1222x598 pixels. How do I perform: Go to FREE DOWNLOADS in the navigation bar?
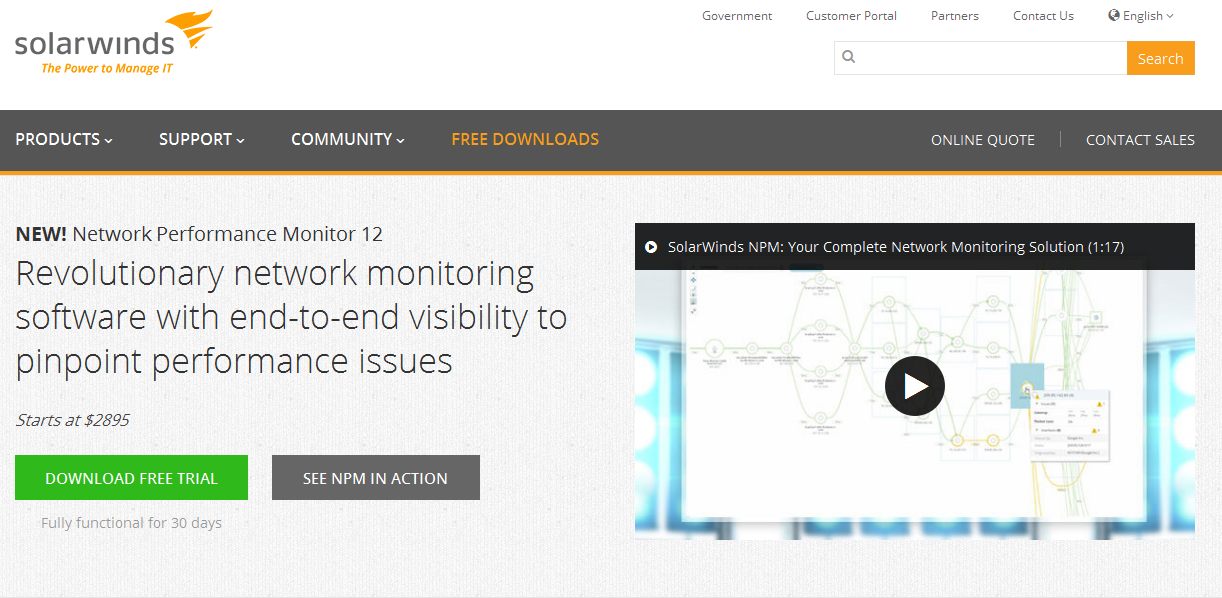[x=525, y=140]
